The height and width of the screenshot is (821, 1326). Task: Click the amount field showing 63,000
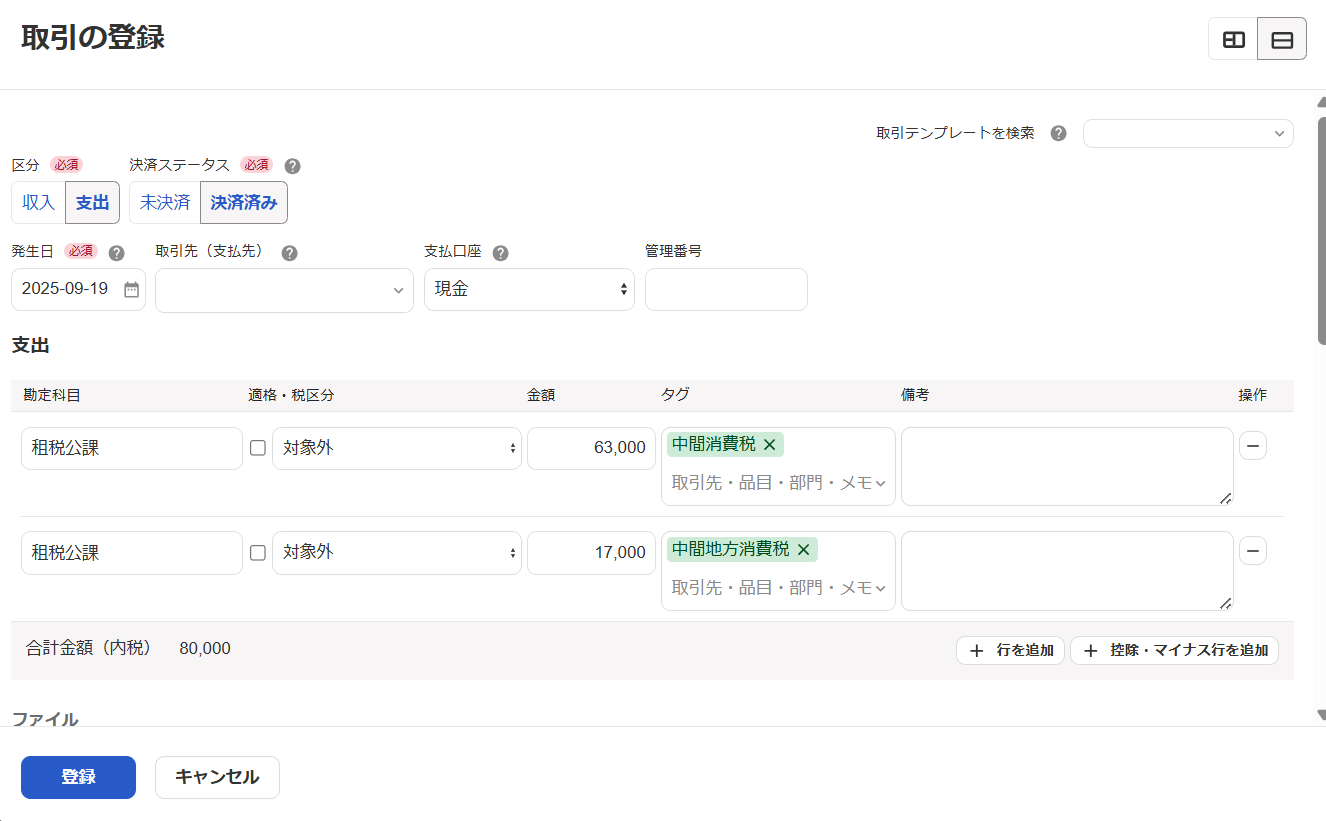pos(592,448)
